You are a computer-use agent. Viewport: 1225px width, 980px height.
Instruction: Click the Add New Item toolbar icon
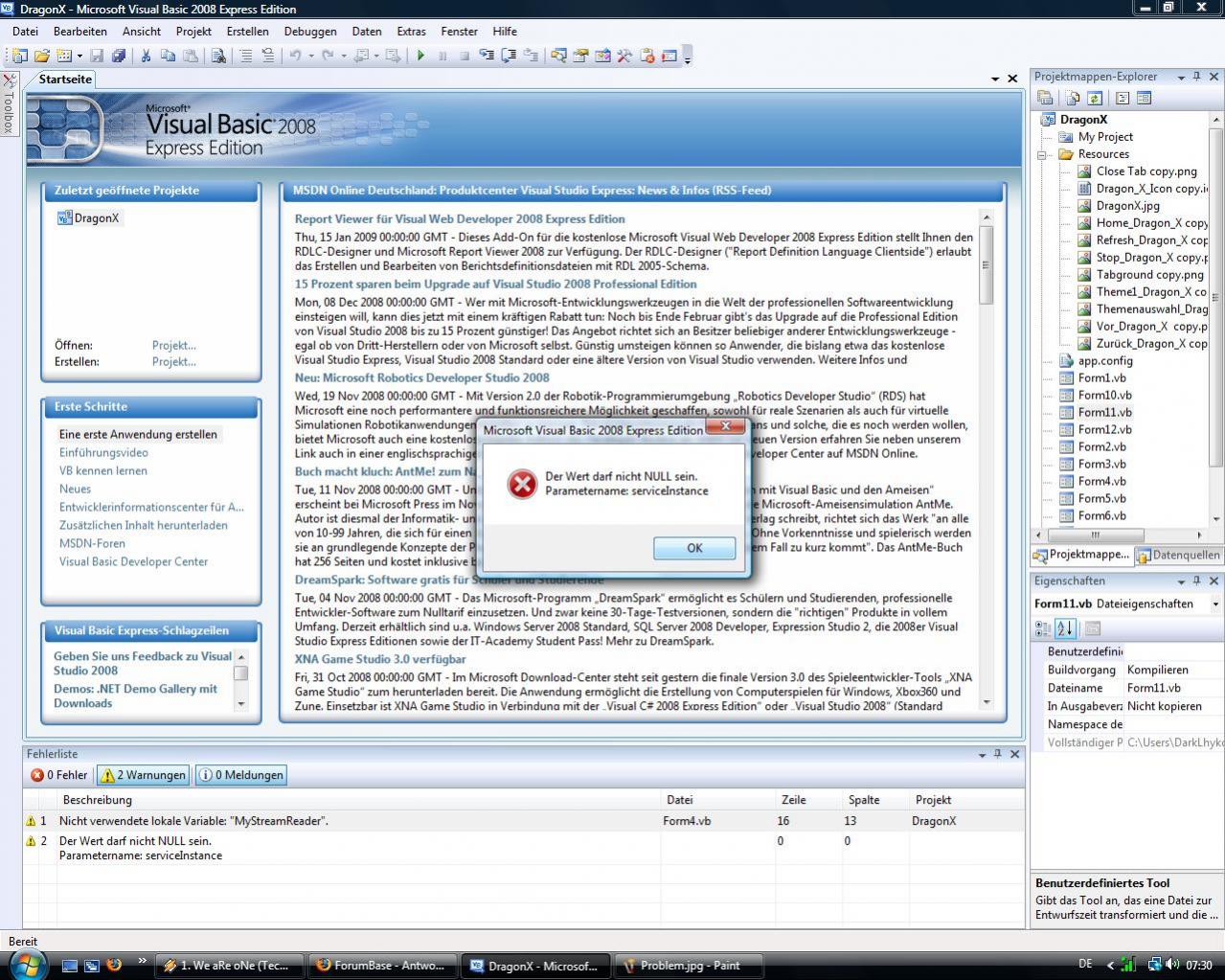pyautogui.click(x=64, y=56)
